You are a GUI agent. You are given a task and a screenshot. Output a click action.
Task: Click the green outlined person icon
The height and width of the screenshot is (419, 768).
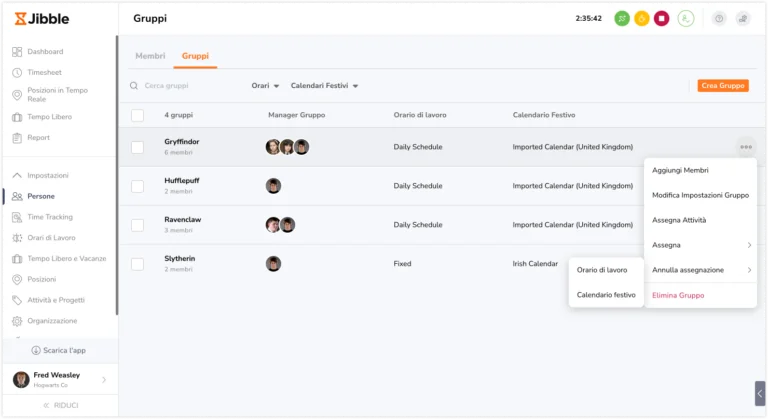(686, 19)
